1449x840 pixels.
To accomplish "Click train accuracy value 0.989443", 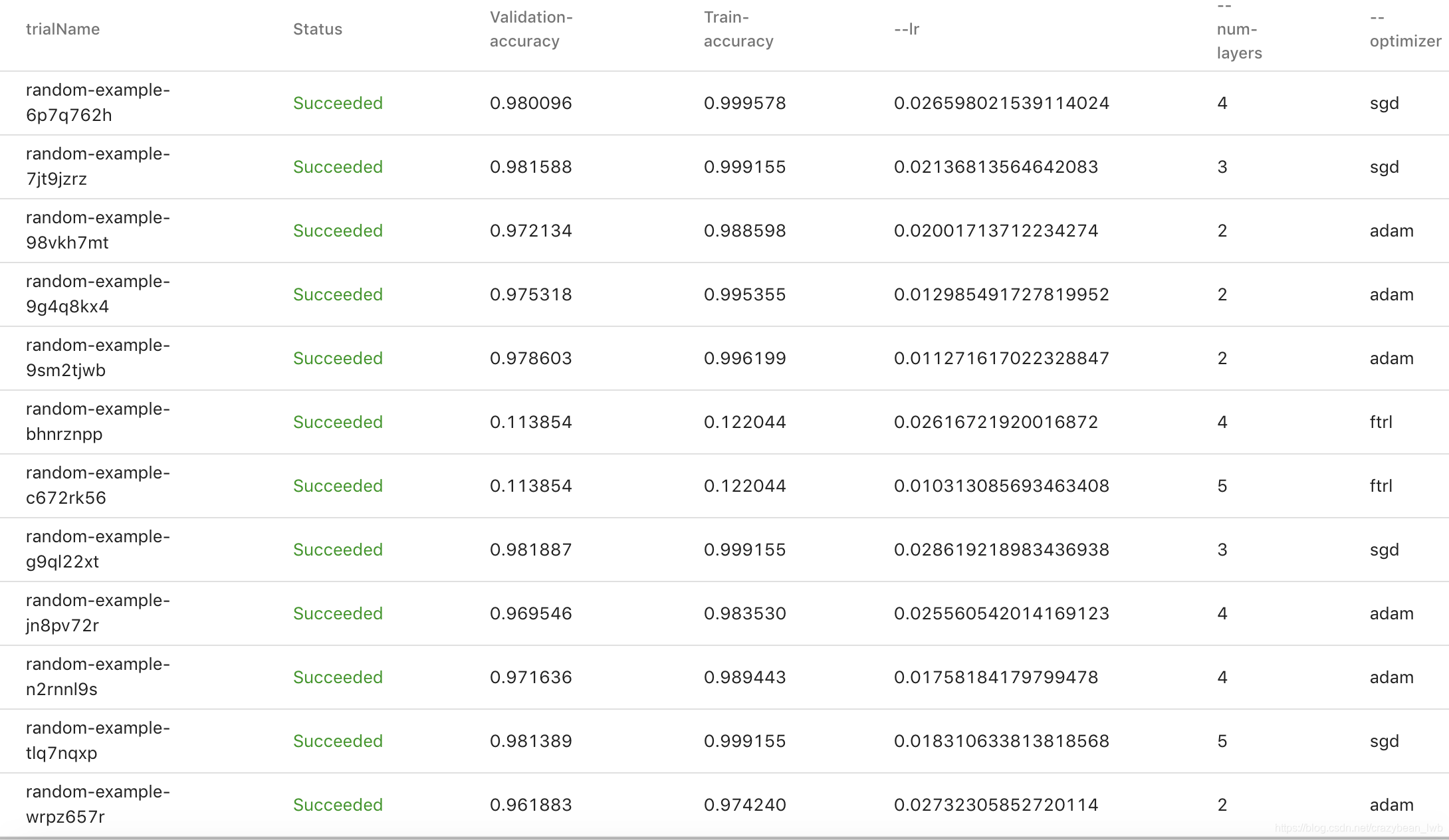I will 745,677.
